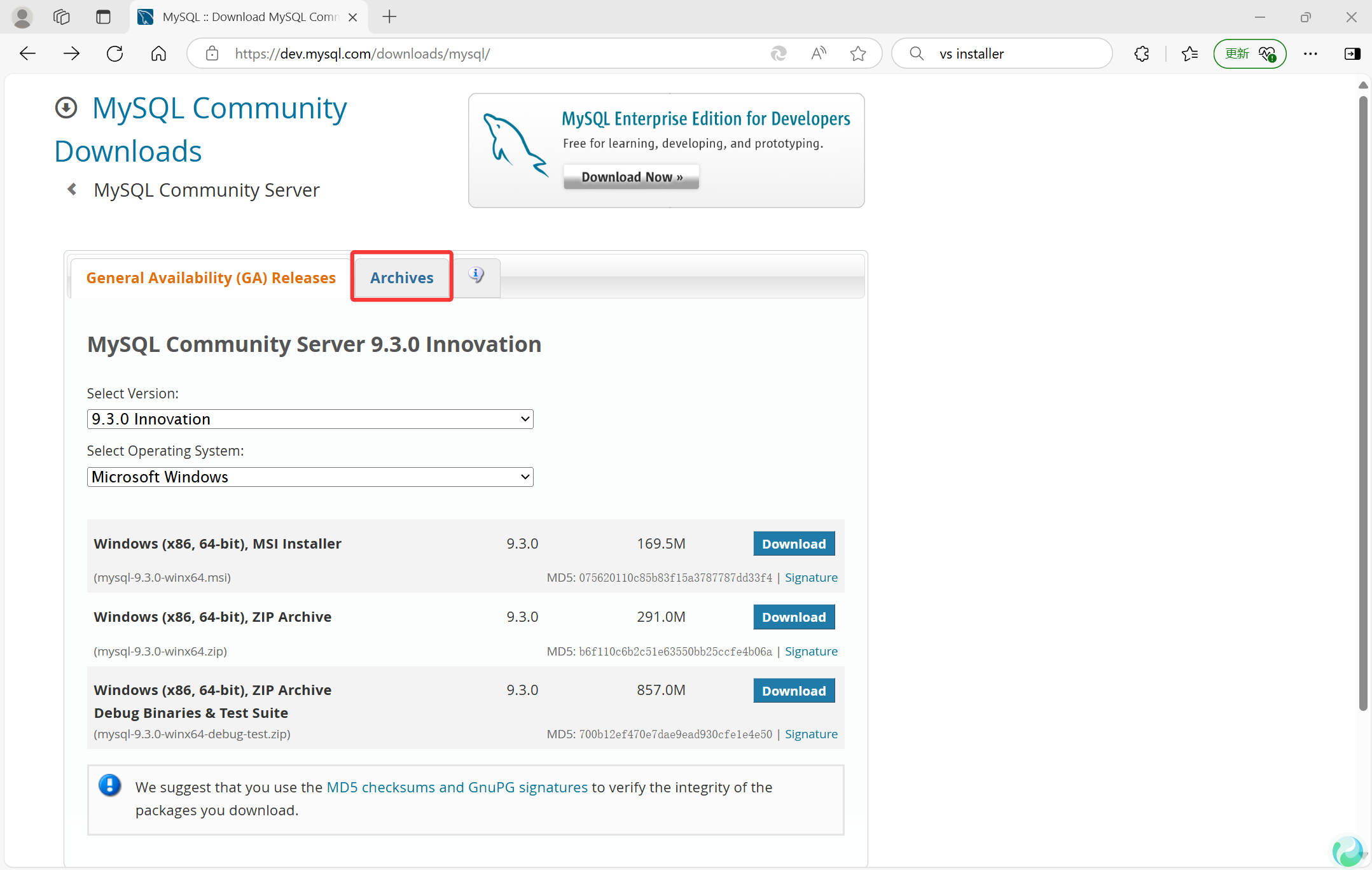Click the MySQL dolphin logo
This screenshot has width=1372, height=870.
[515, 145]
